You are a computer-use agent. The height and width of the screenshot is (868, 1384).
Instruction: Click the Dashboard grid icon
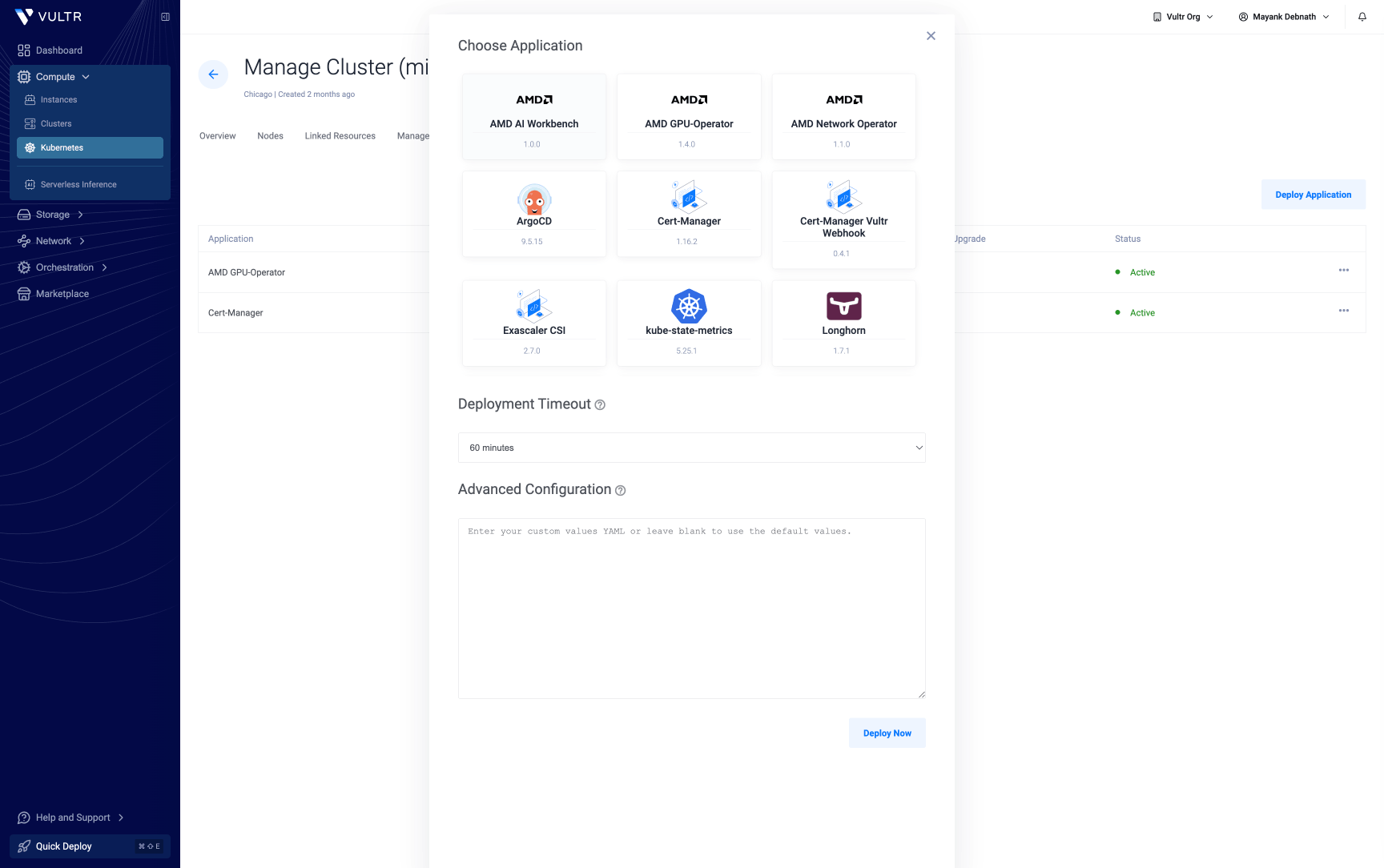click(24, 50)
